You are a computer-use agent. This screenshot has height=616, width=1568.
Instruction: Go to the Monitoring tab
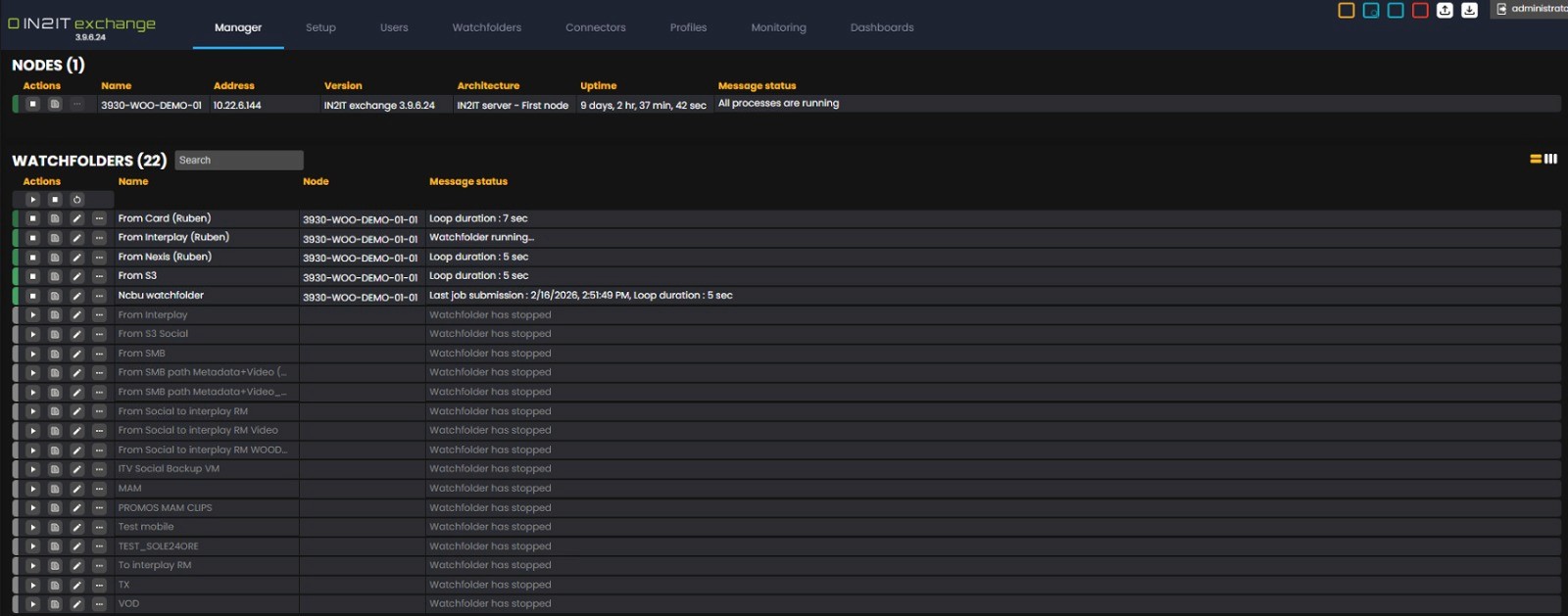tap(779, 27)
